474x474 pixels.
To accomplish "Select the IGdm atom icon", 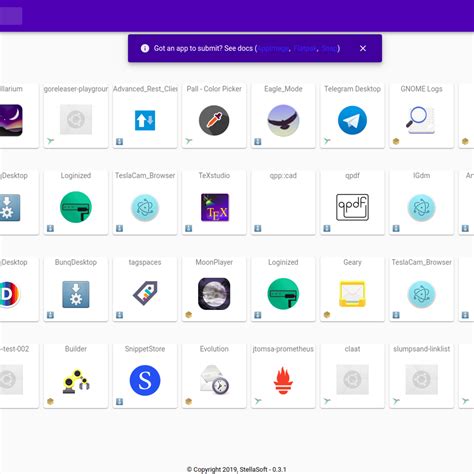I will point(421,208).
